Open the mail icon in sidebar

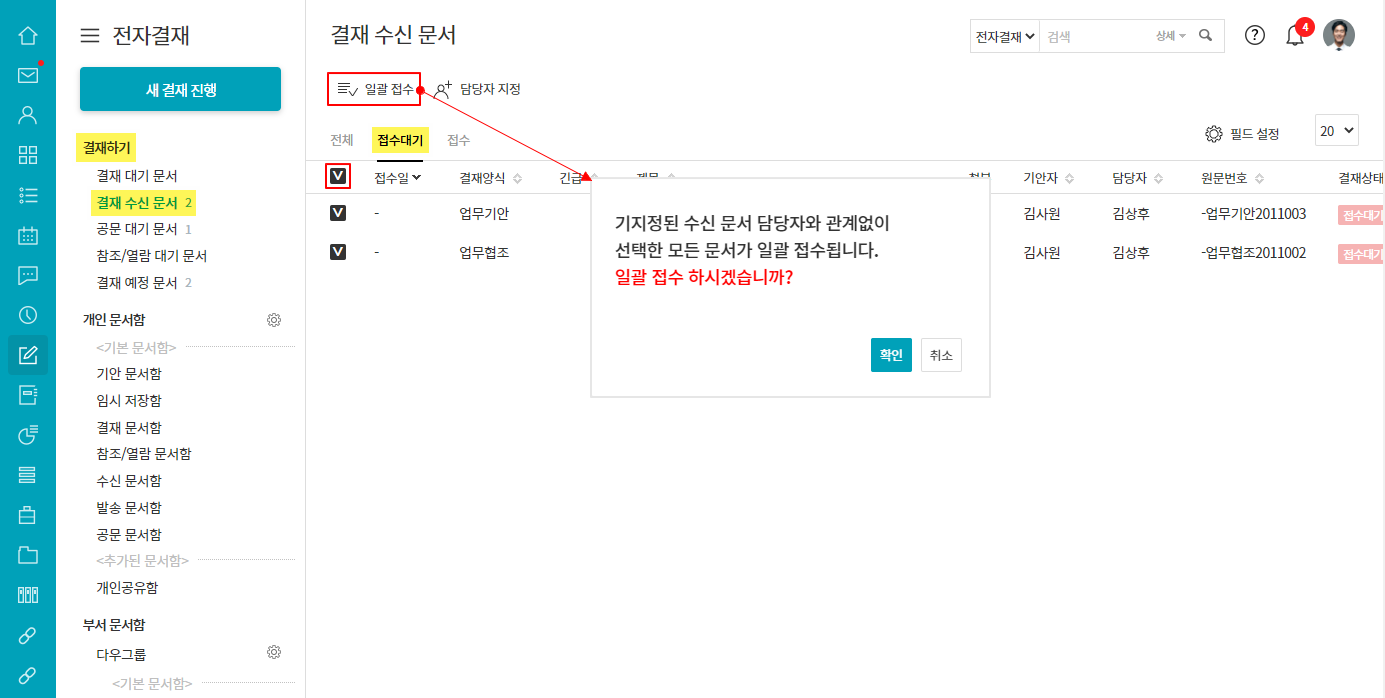[x=28, y=75]
